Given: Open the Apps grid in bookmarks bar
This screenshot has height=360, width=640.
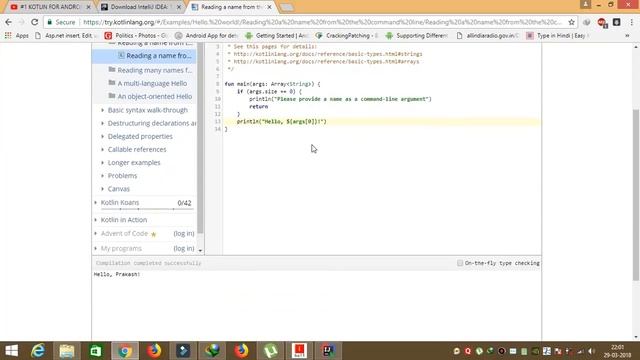Looking at the screenshot, I should click(17, 36).
